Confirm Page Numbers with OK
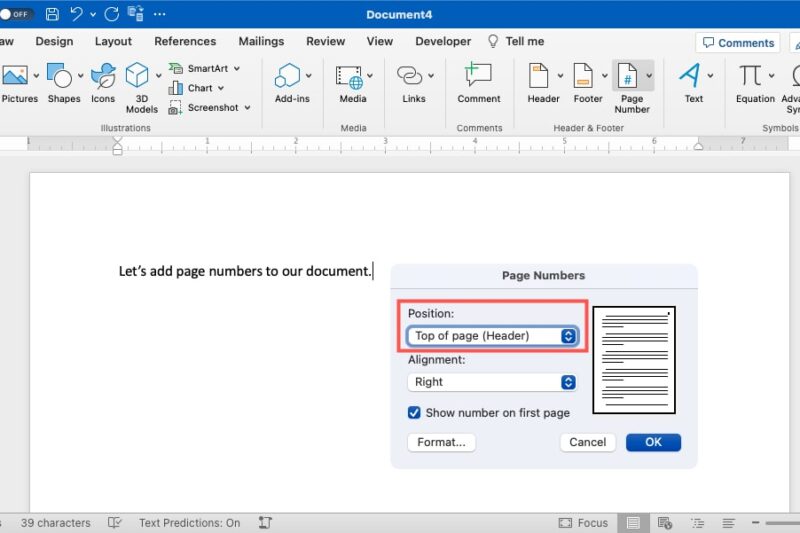This screenshot has width=800, height=533. point(654,442)
